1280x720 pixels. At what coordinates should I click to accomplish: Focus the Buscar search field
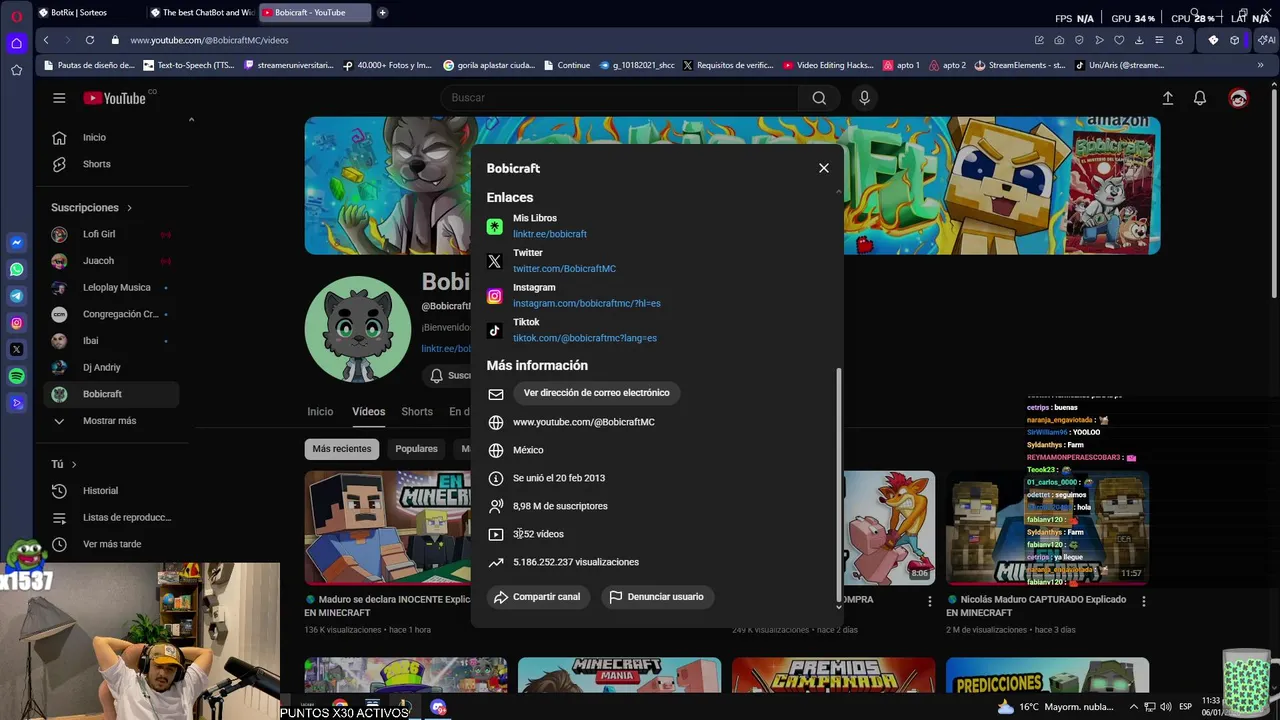point(619,98)
